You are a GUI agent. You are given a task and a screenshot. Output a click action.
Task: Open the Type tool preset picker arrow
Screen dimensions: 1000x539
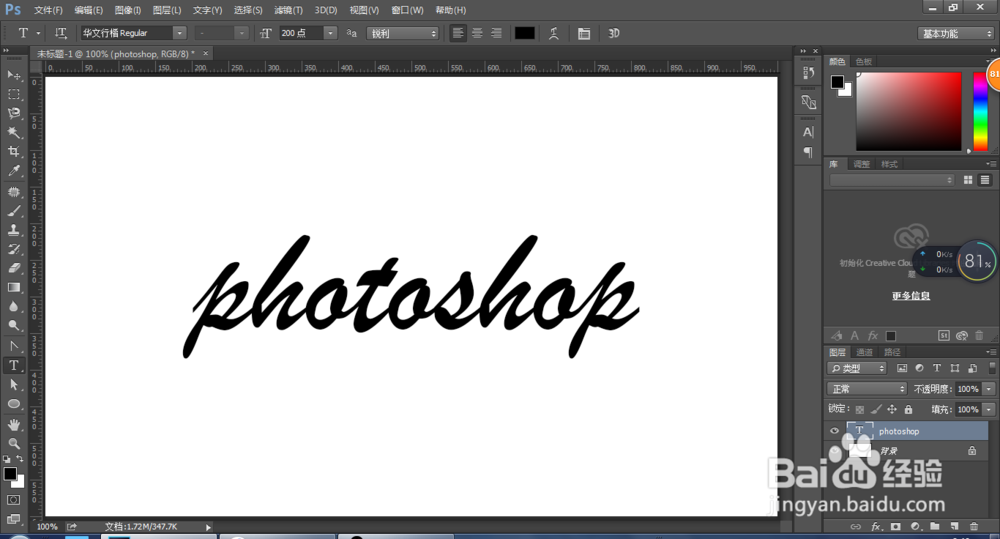tap(38, 33)
